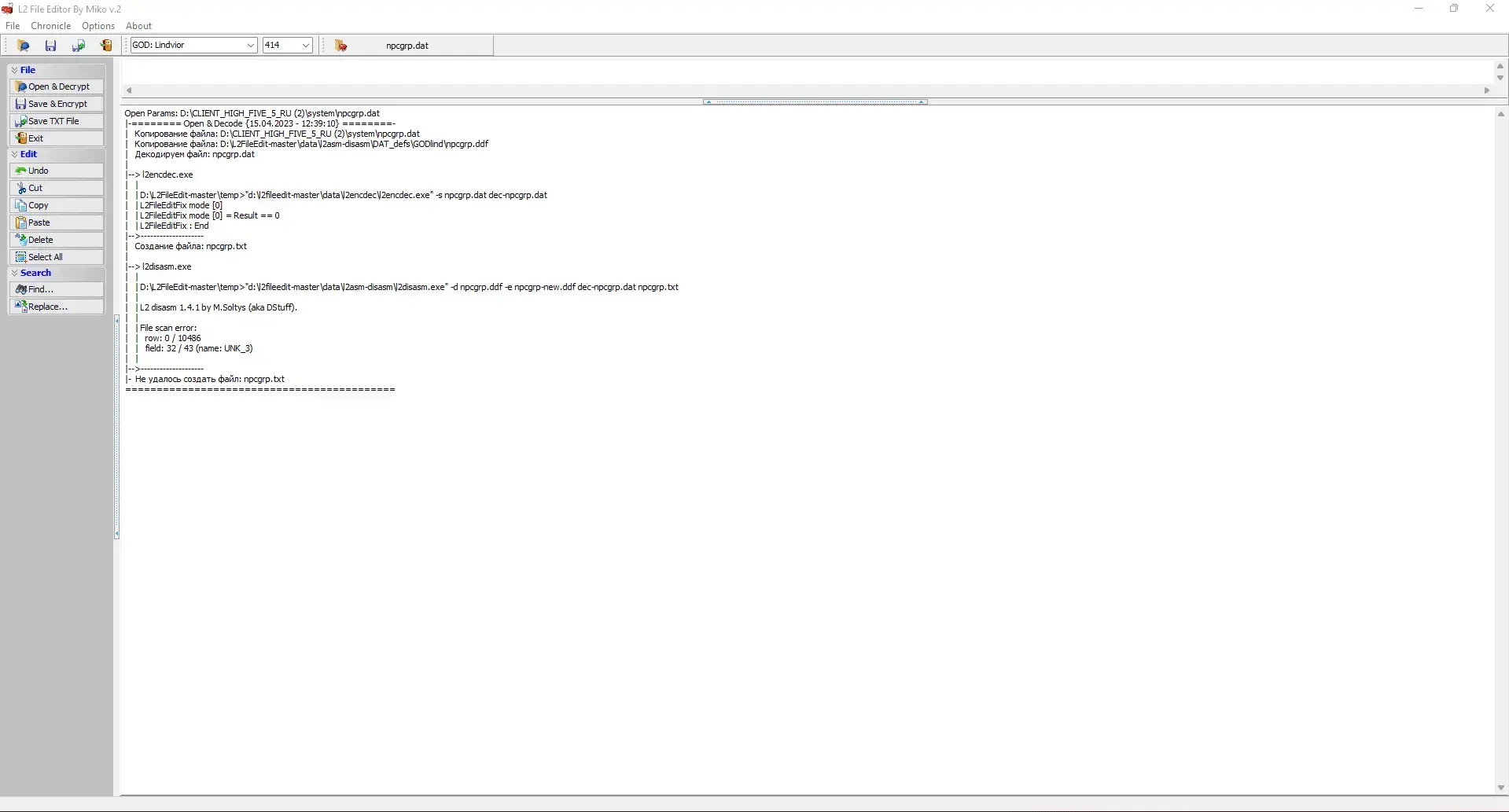This screenshot has width=1509, height=812.
Task: Click the 'row: 0 / 10486' line
Action: 173,338
